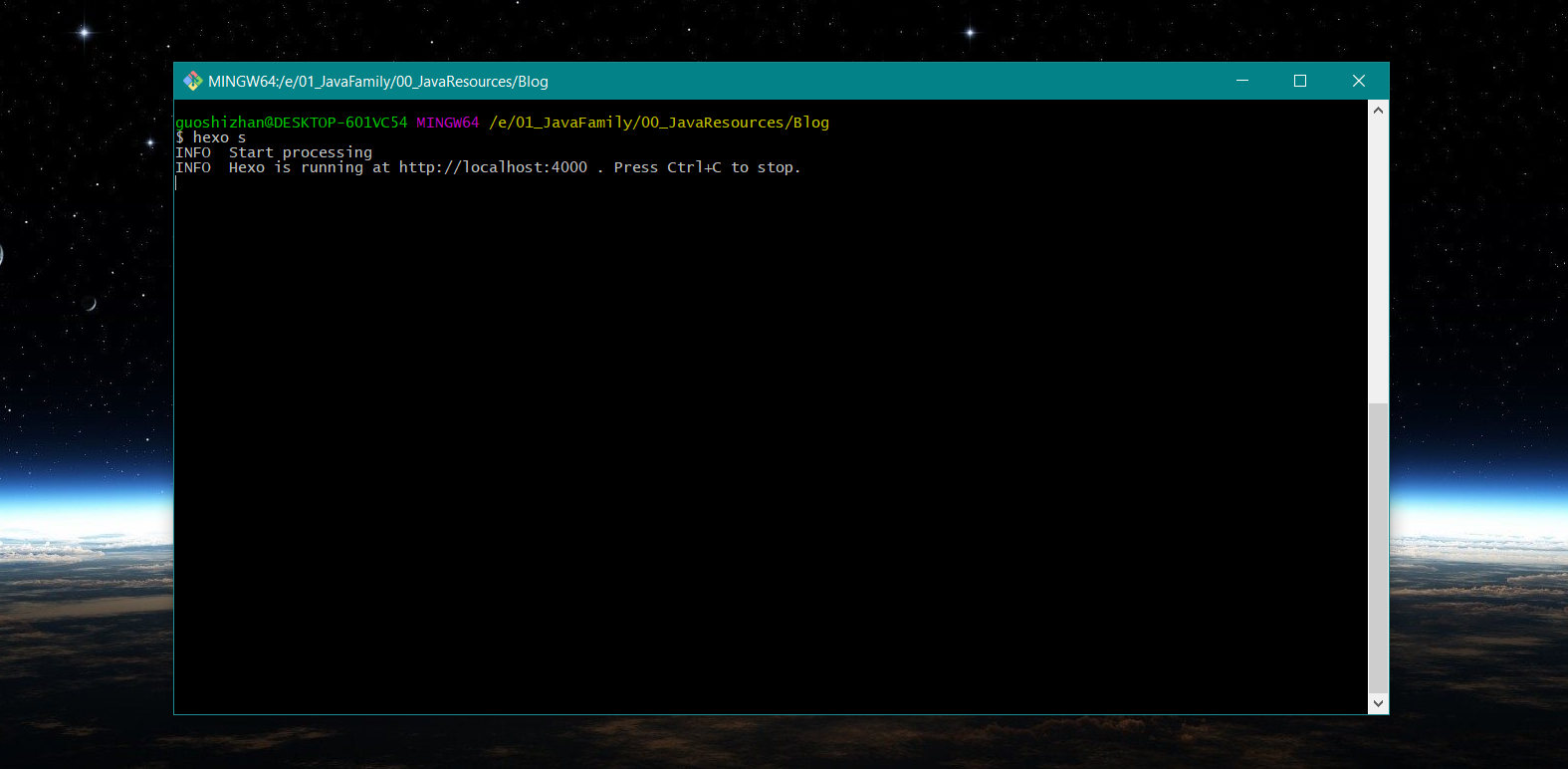Image resolution: width=1568 pixels, height=769 pixels.
Task: Click the INFO label before 'Hexo is running'
Action: point(193,167)
